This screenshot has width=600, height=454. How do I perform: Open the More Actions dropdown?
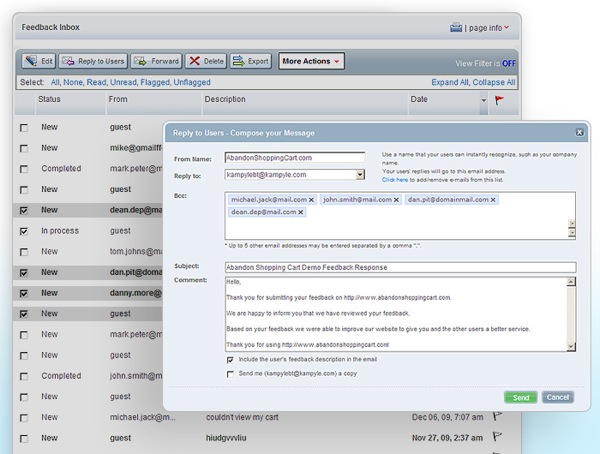(x=311, y=61)
